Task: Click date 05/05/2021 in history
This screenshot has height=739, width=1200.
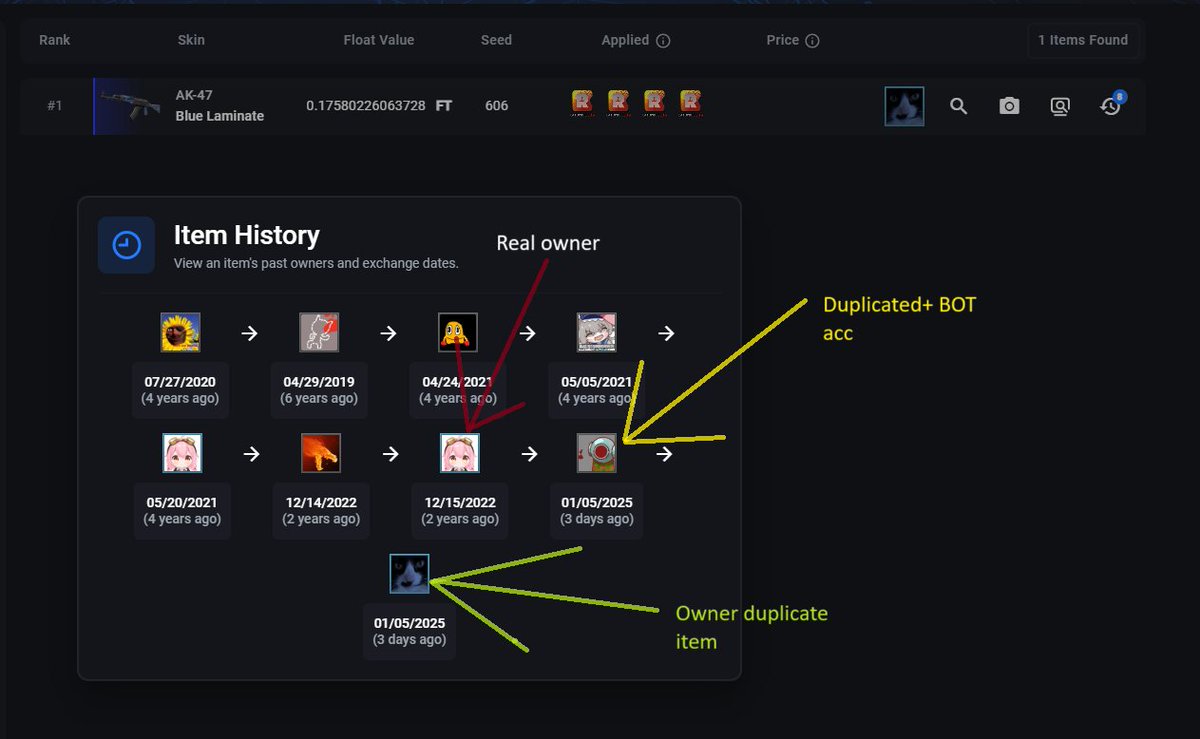Action: (597, 382)
